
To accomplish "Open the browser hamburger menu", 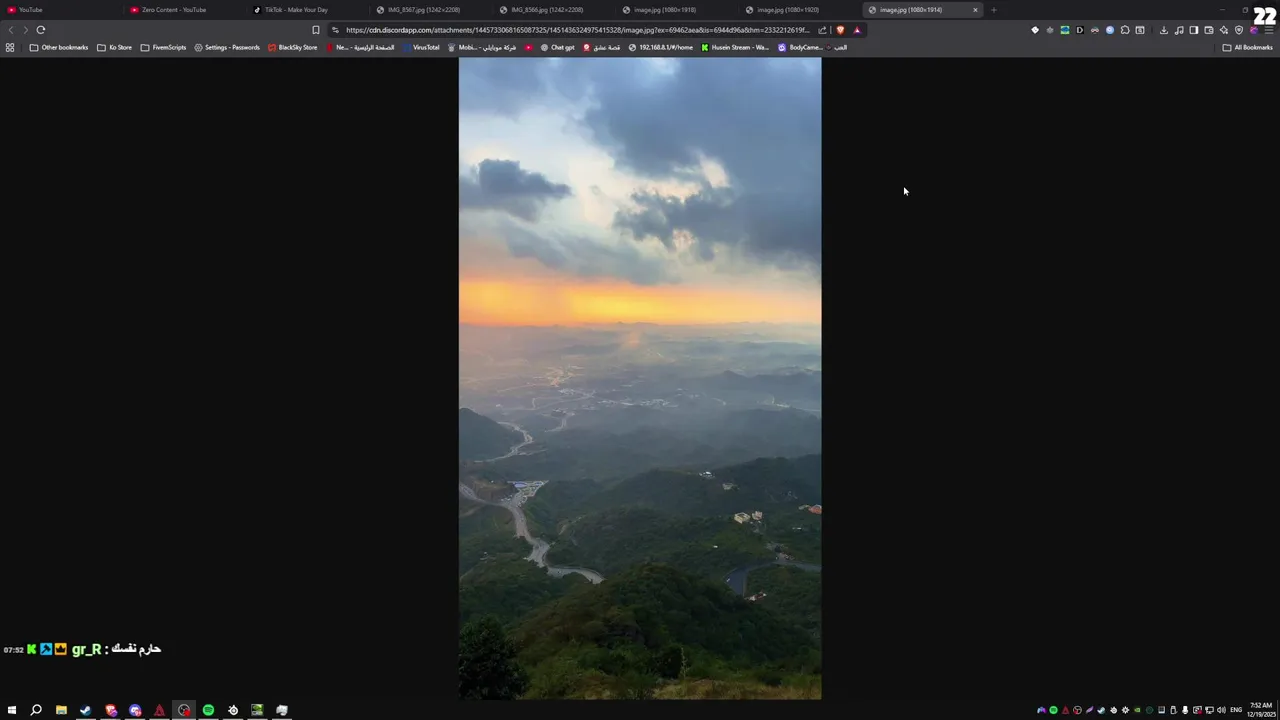I will point(1268,30).
